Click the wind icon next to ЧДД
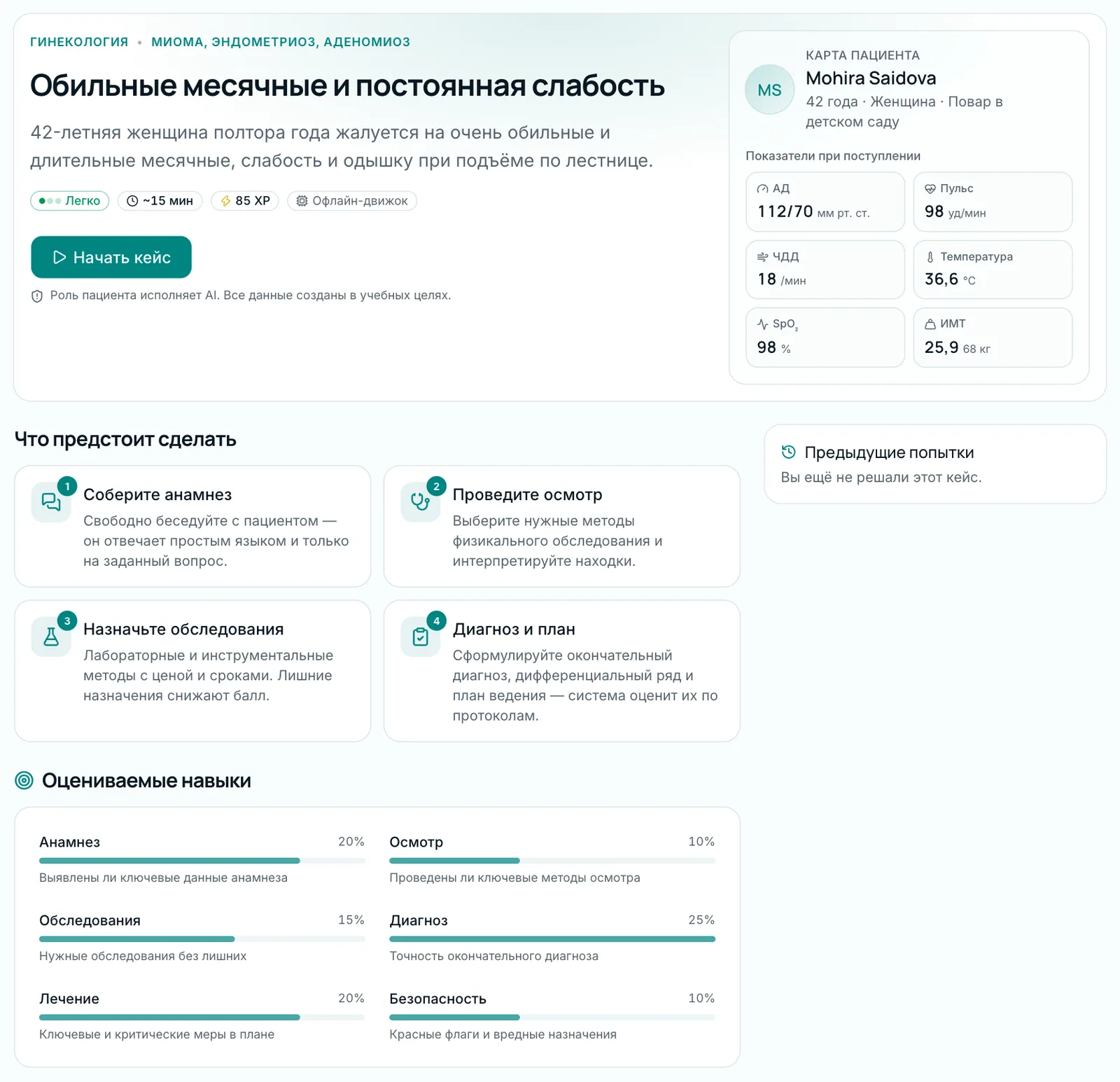 763,257
